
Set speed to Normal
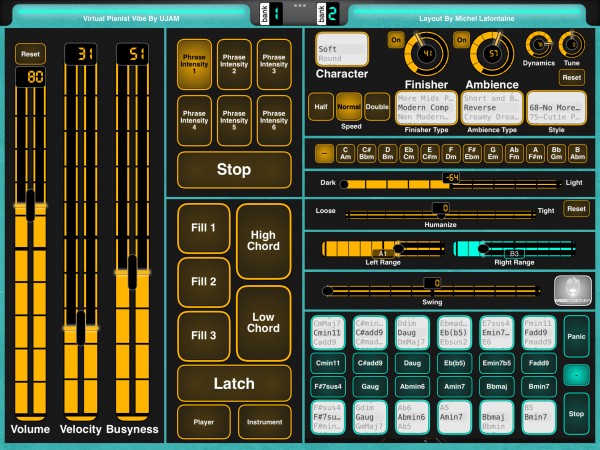point(349,107)
